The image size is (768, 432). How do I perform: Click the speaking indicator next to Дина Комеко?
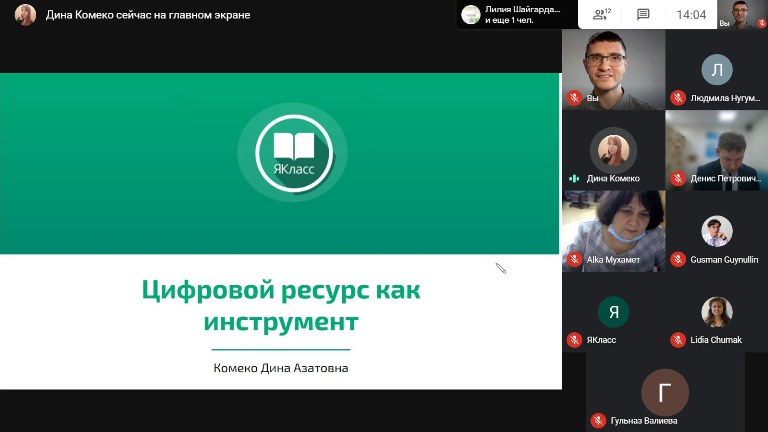point(574,178)
